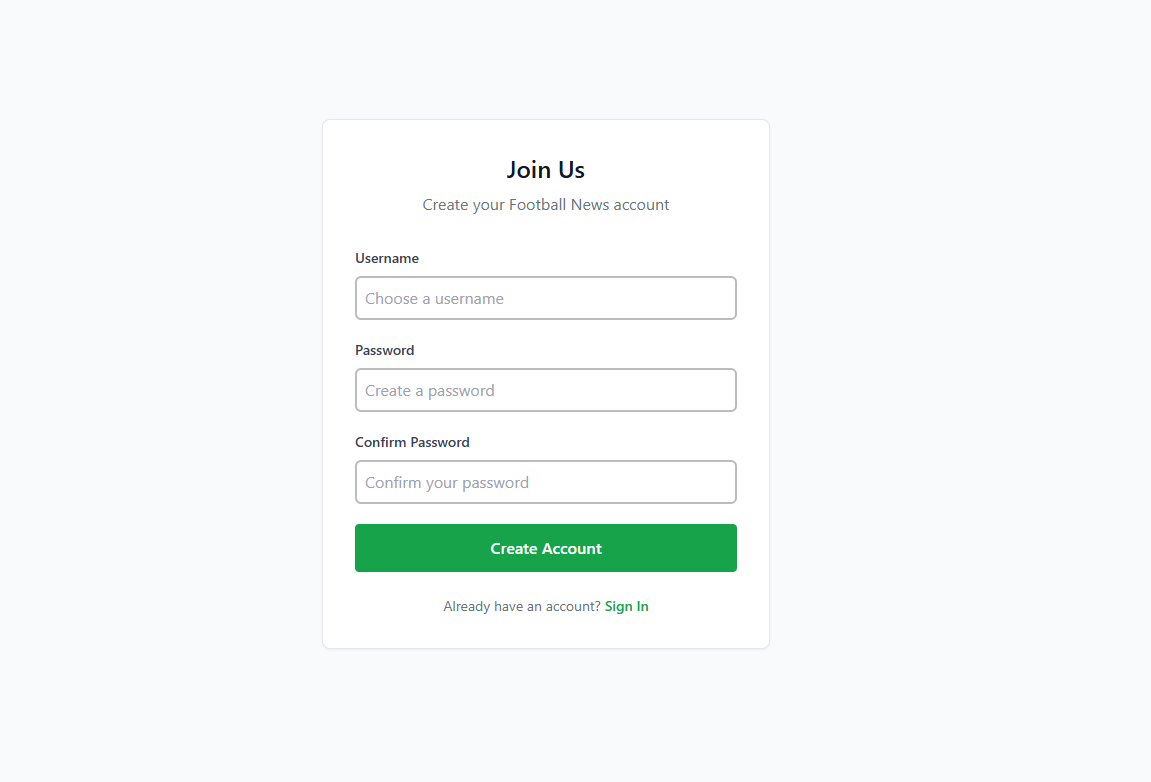Click the Username input field
The height and width of the screenshot is (782, 1151).
tap(545, 298)
